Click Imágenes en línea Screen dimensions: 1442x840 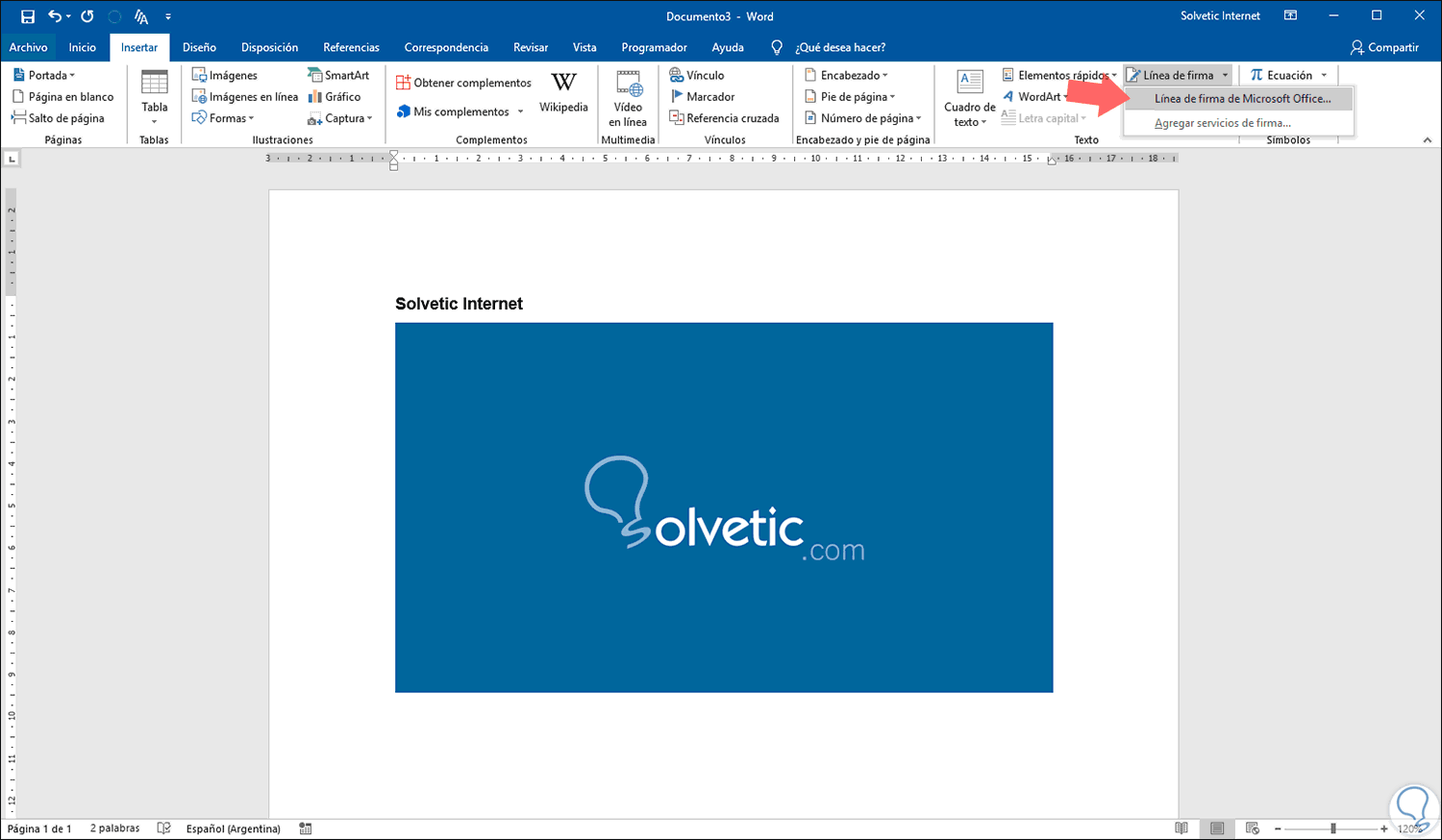pos(245,96)
